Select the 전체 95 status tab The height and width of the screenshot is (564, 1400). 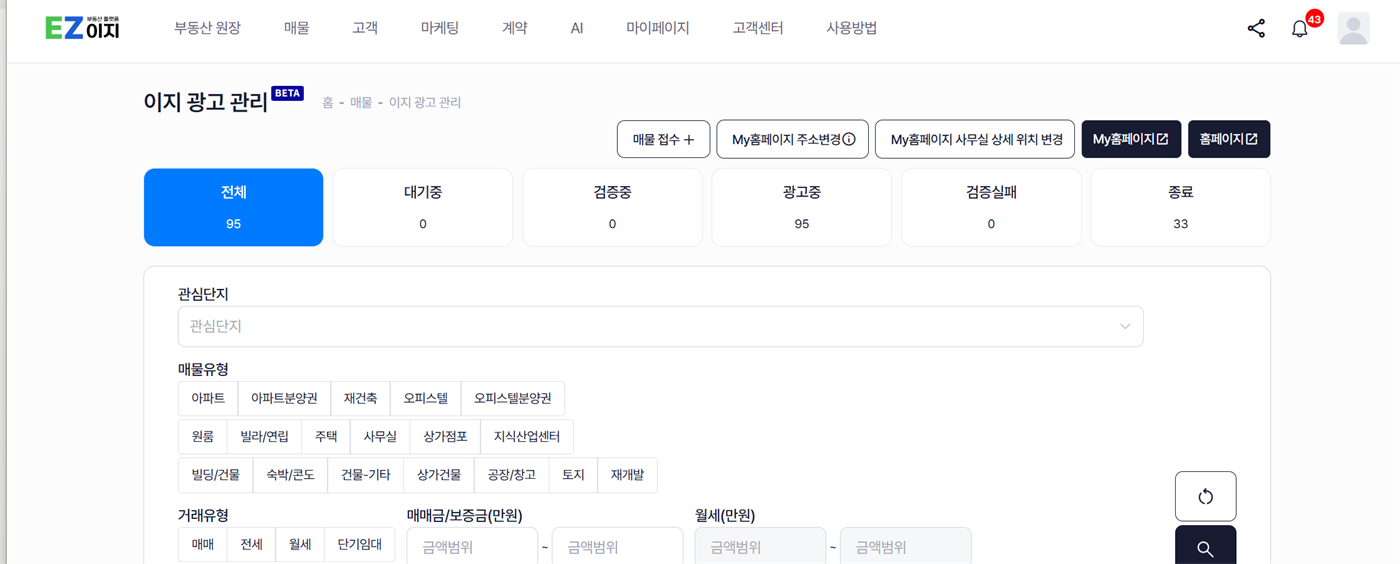(233, 207)
